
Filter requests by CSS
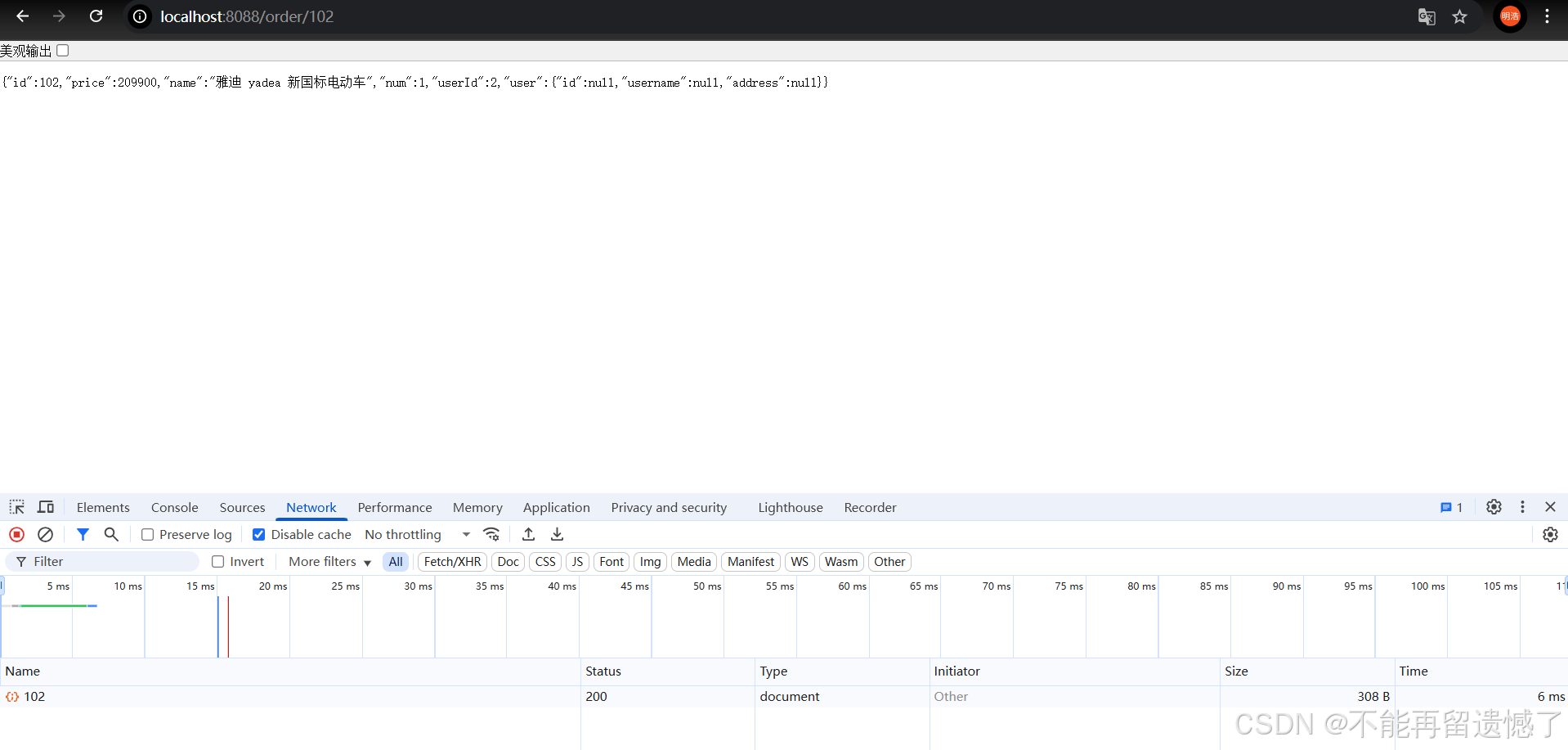coord(545,561)
